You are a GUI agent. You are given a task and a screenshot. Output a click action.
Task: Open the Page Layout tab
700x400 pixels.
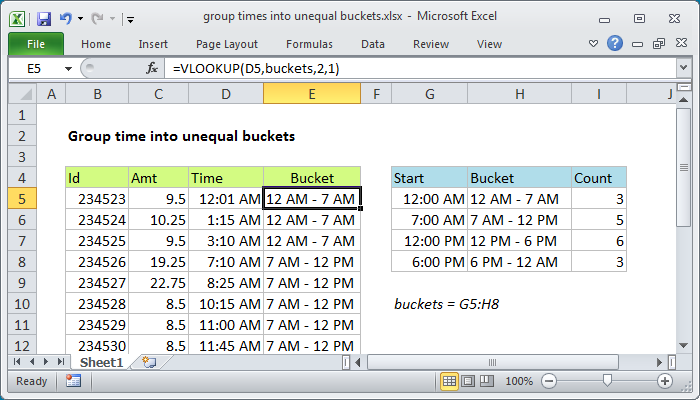[x=227, y=44]
